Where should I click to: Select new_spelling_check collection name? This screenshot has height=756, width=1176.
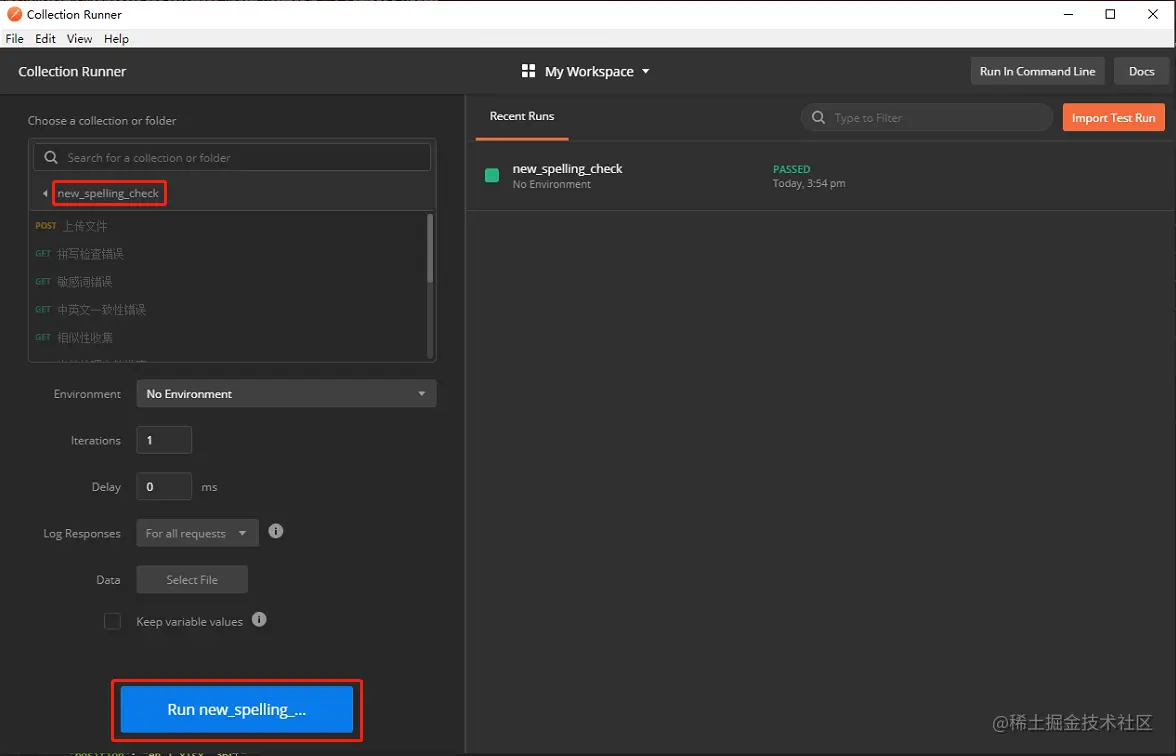tap(108, 194)
